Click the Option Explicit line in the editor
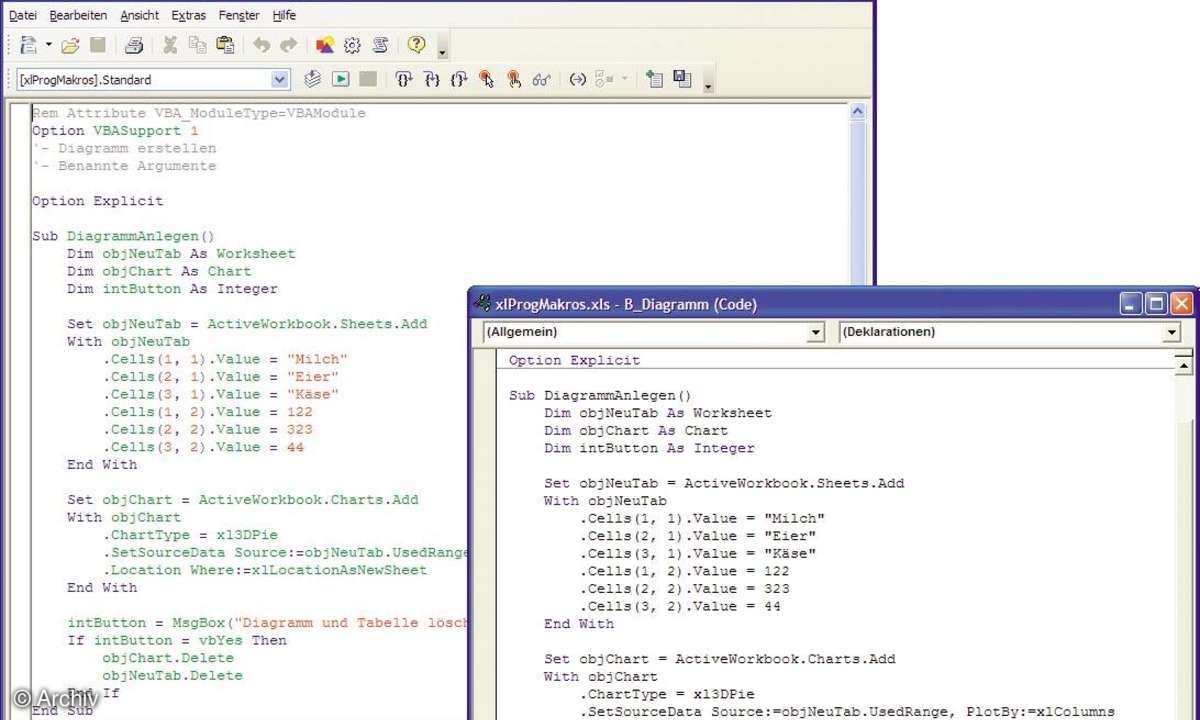1200x720 pixels. tap(97, 201)
